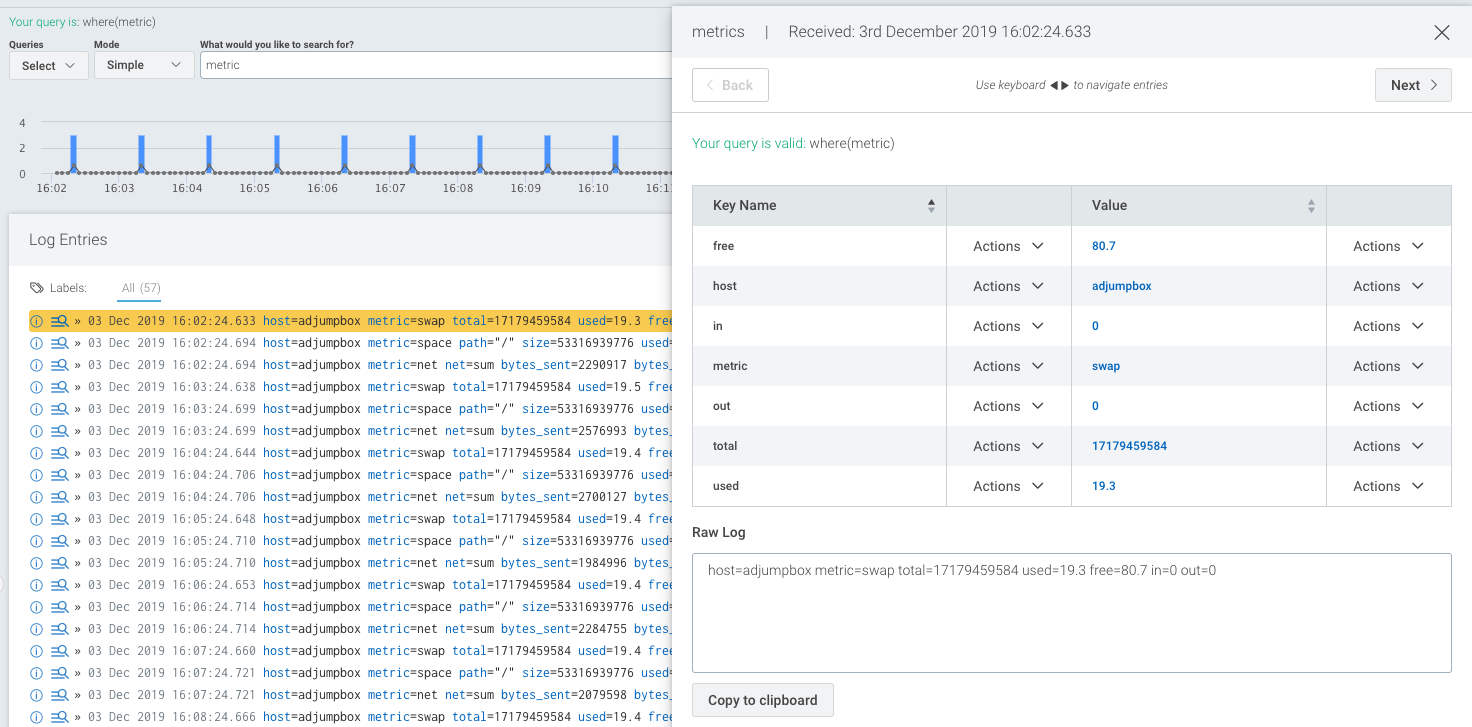Select the All (57) labels tab

141,288
